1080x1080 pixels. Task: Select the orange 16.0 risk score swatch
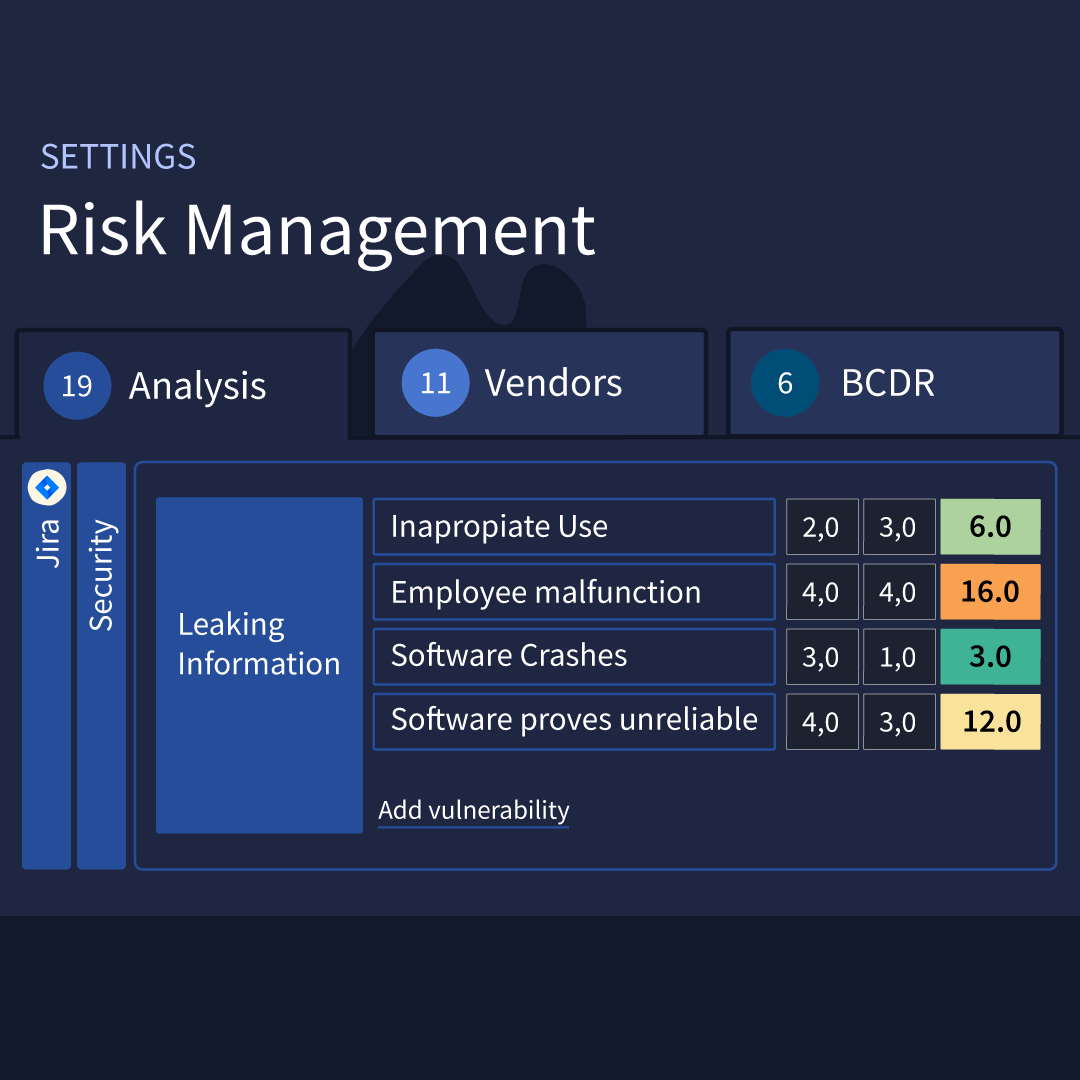pos(990,592)
